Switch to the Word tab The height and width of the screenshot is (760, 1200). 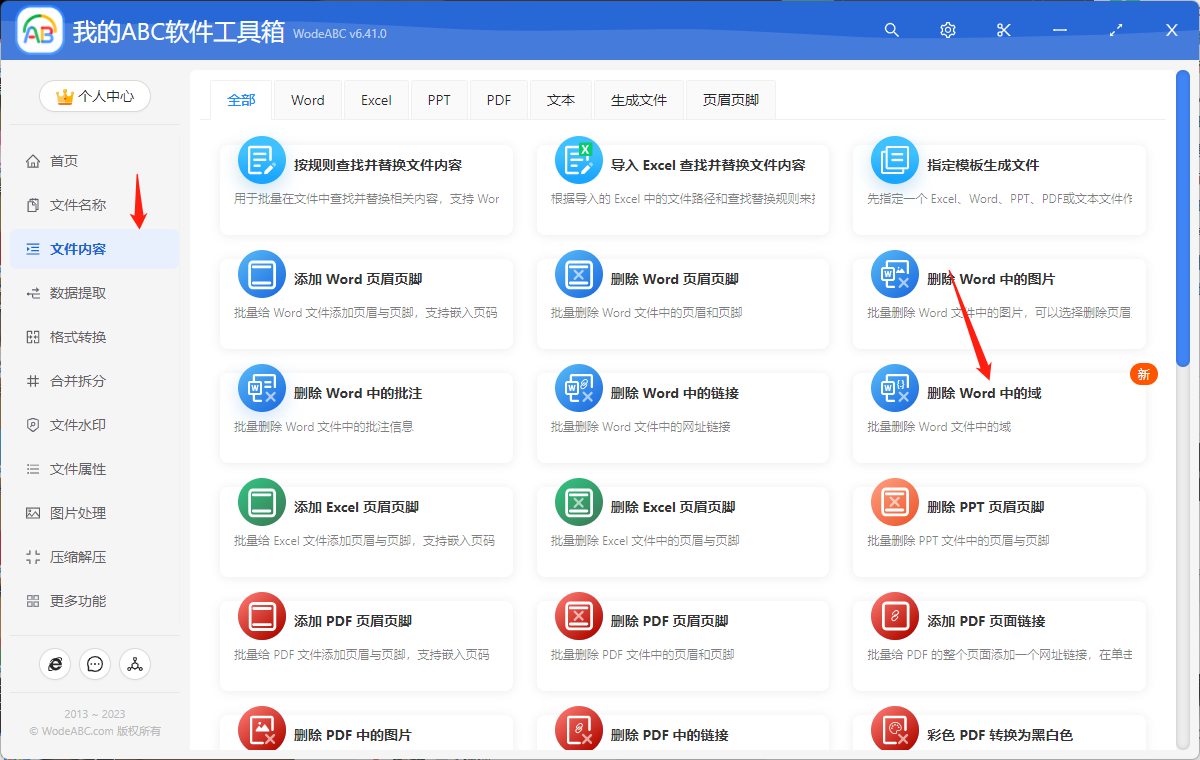[307, 99]
